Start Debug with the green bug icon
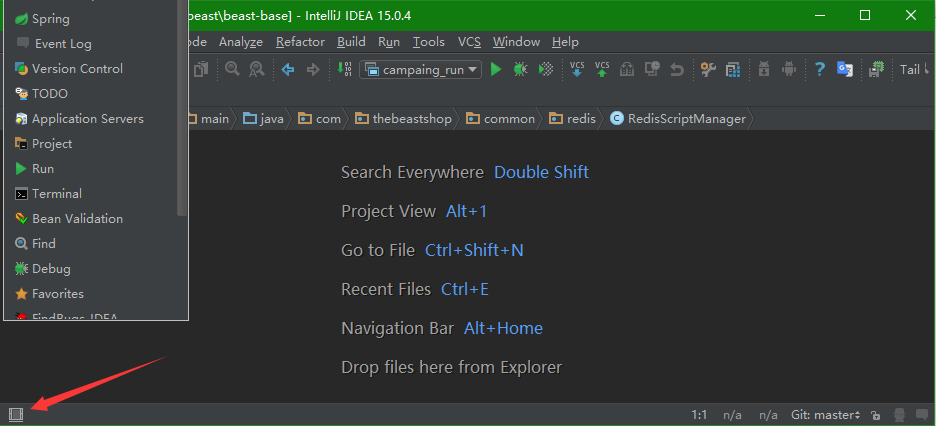936x426 pixels. coord(521,69)
